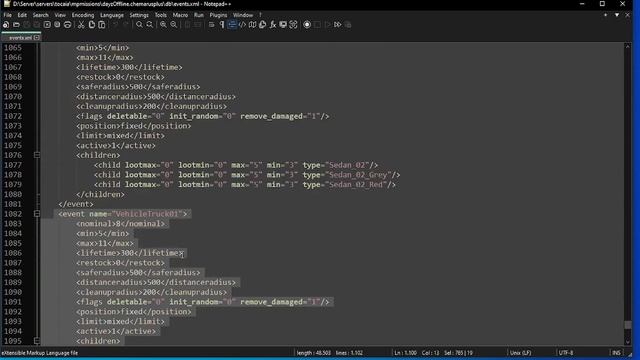Collapse the event fold on line 1082

pyautogui.click(x=37, y=214)
